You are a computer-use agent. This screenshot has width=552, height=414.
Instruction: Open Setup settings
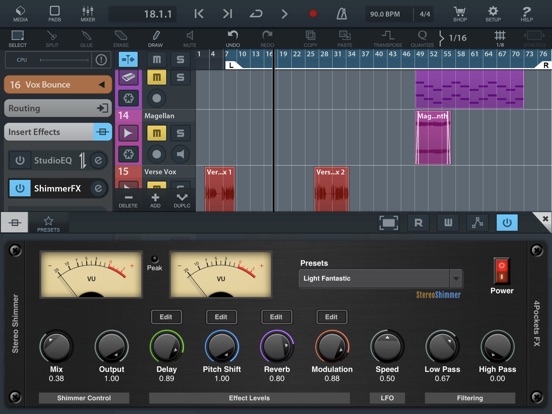pyautogui.click(x=493, y=14)
